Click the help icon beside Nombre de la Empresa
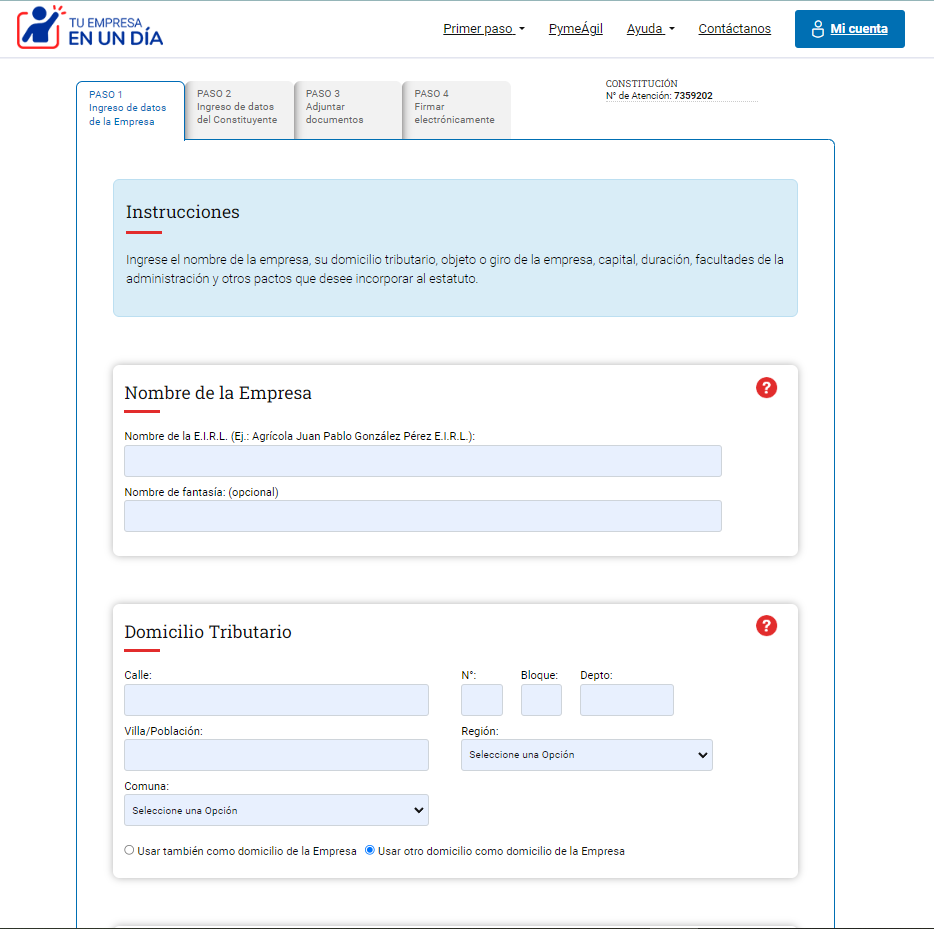 [x=766, y=387]
